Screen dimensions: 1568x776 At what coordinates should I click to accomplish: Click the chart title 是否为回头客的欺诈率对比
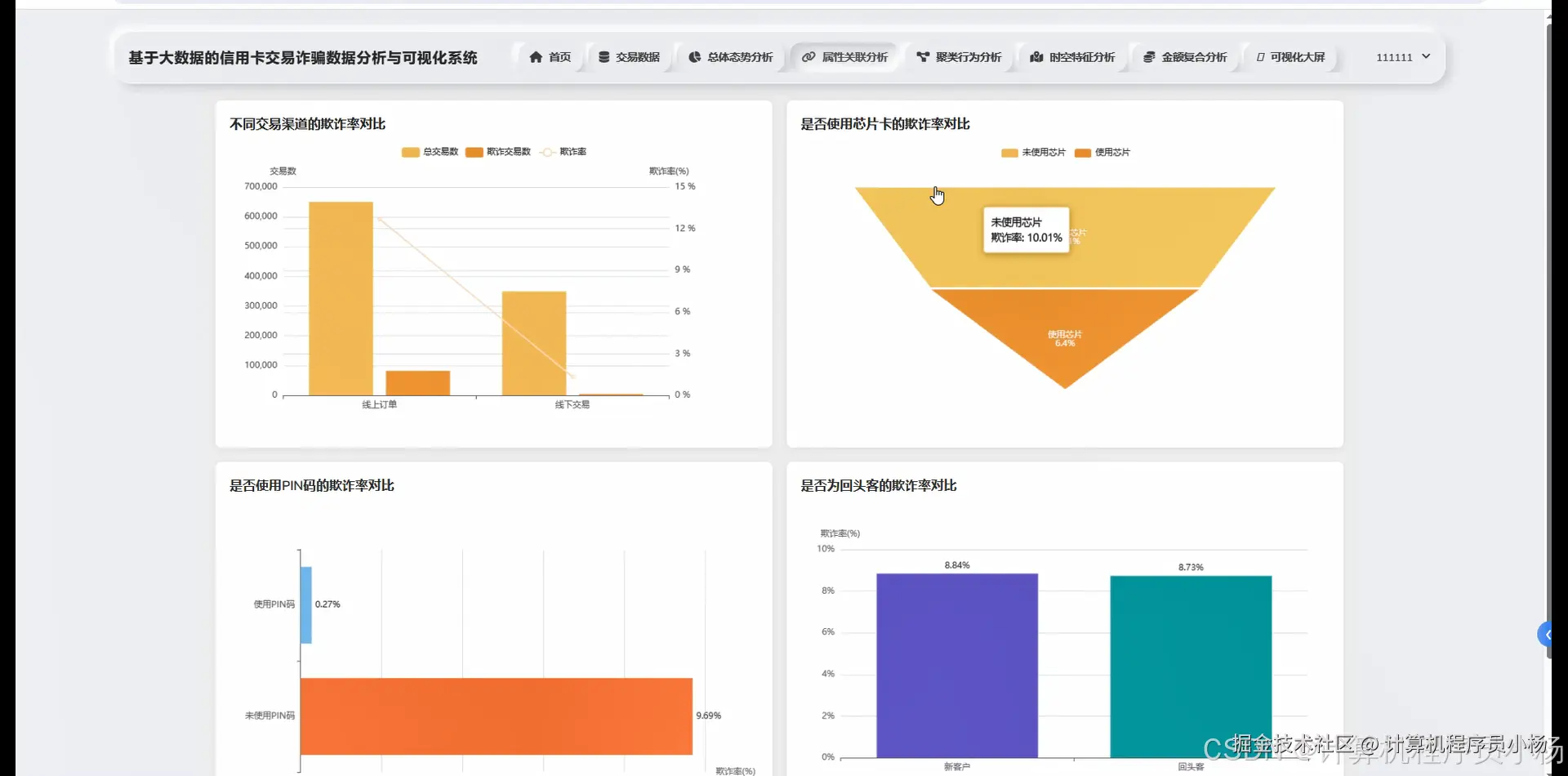click(879, 485)
